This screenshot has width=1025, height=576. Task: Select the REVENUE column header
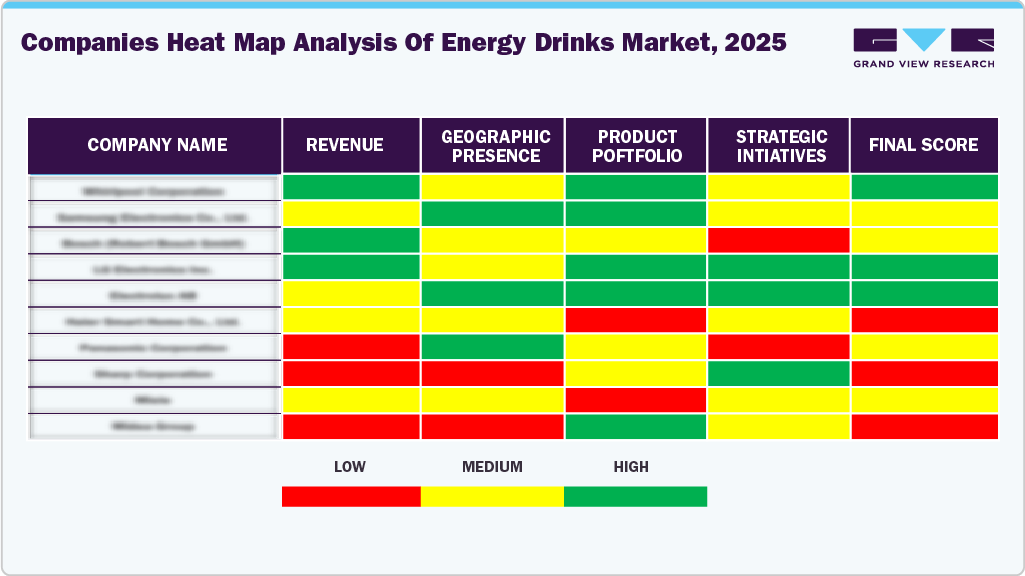click(x=351, y=145)
